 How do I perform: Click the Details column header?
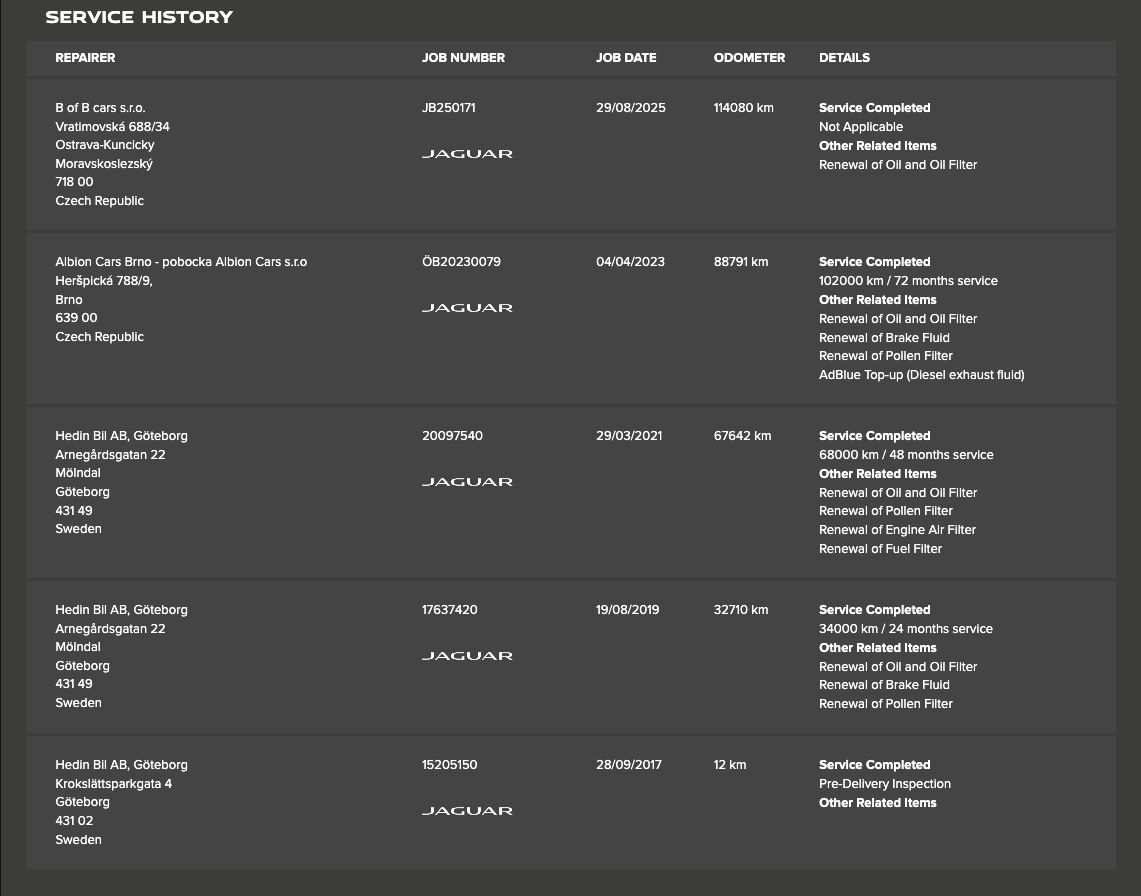coord(844,58)
